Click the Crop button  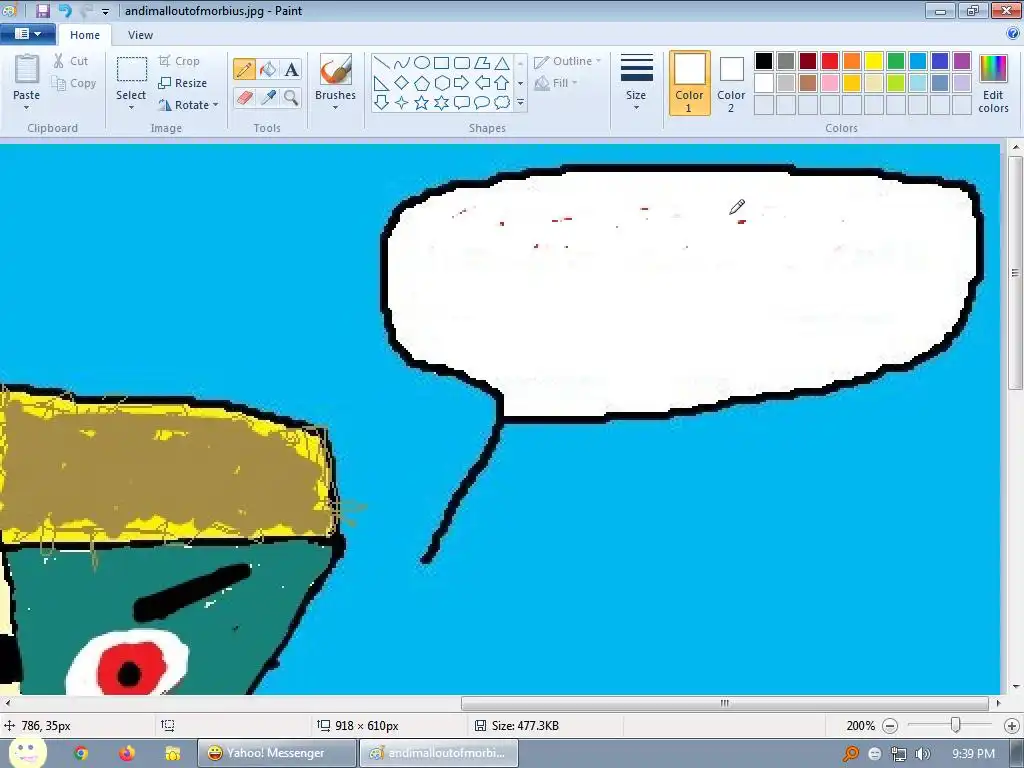pos(179,61)
